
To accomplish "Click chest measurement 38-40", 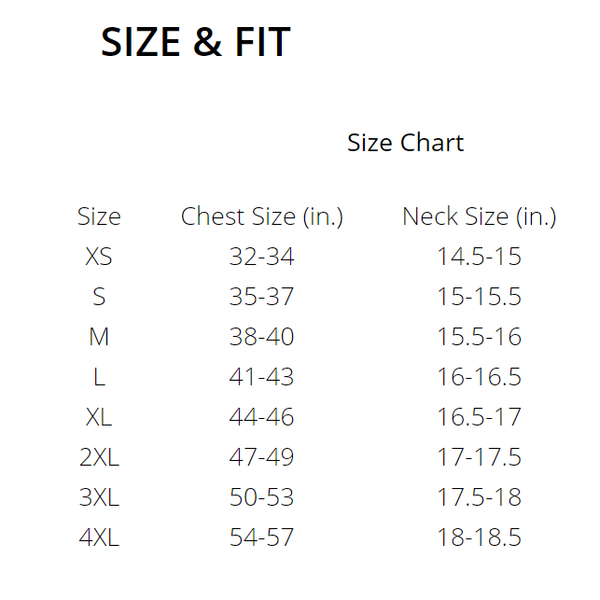I will 262,337.
